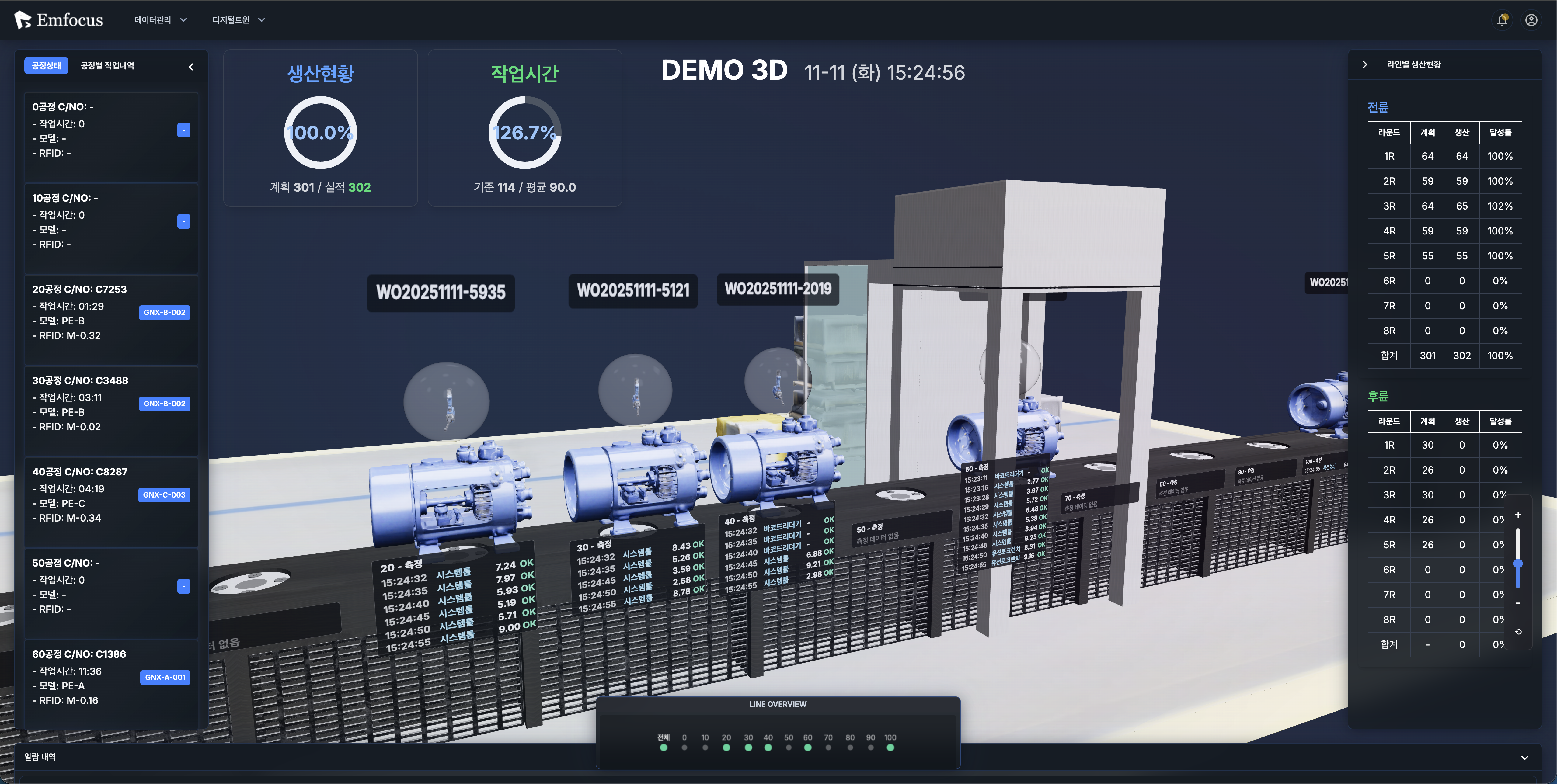Click the zoom in plus icon

(1518, 515)
